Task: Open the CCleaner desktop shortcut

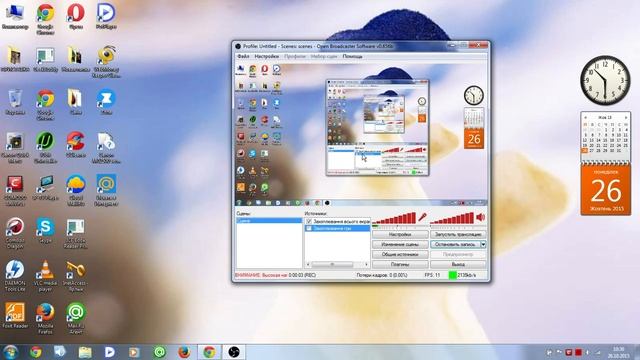Action: coord(76,145)
